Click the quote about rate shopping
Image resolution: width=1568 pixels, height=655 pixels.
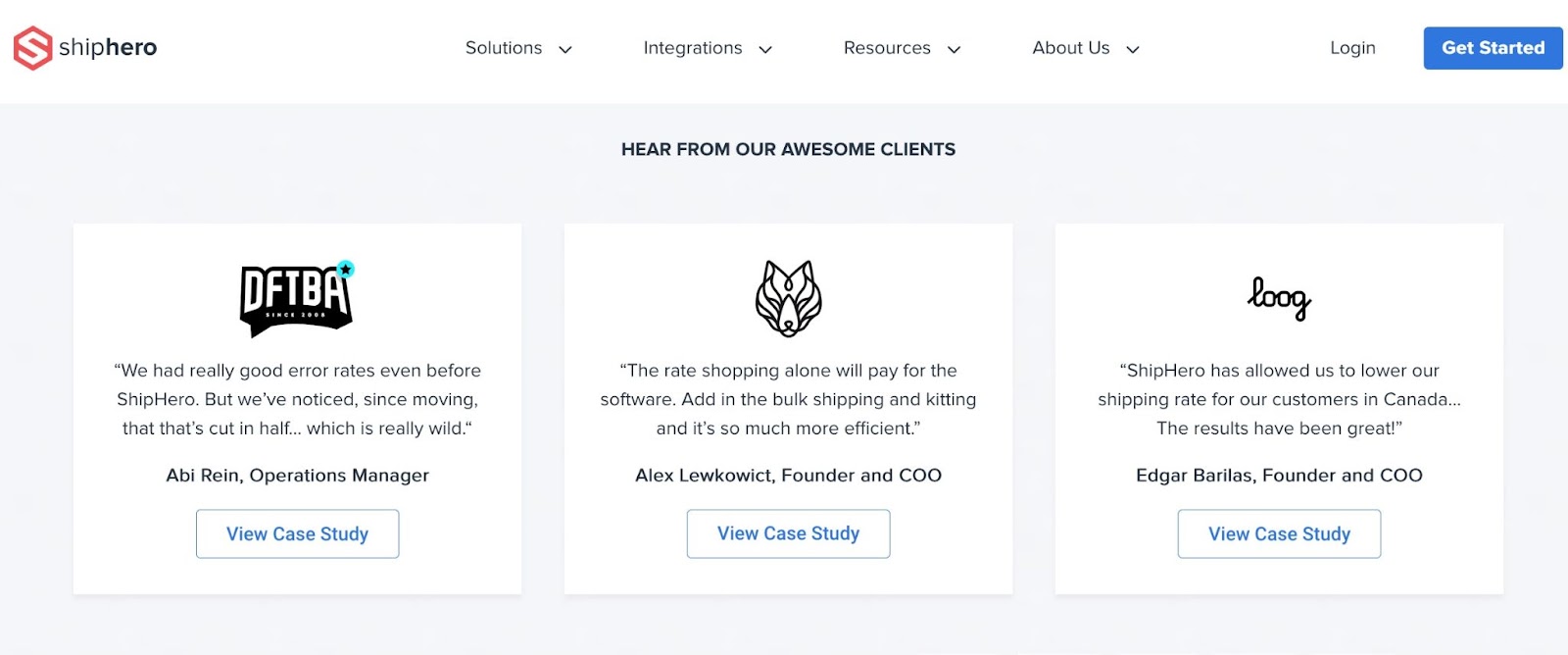pyautogui.click(x=788, y=399)
